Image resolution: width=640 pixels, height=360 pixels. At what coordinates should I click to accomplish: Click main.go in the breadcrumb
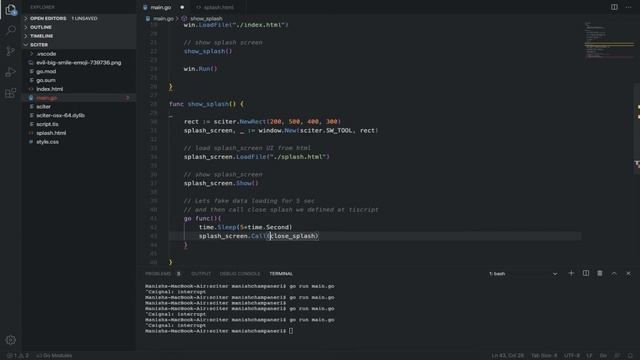click(163, 18)
